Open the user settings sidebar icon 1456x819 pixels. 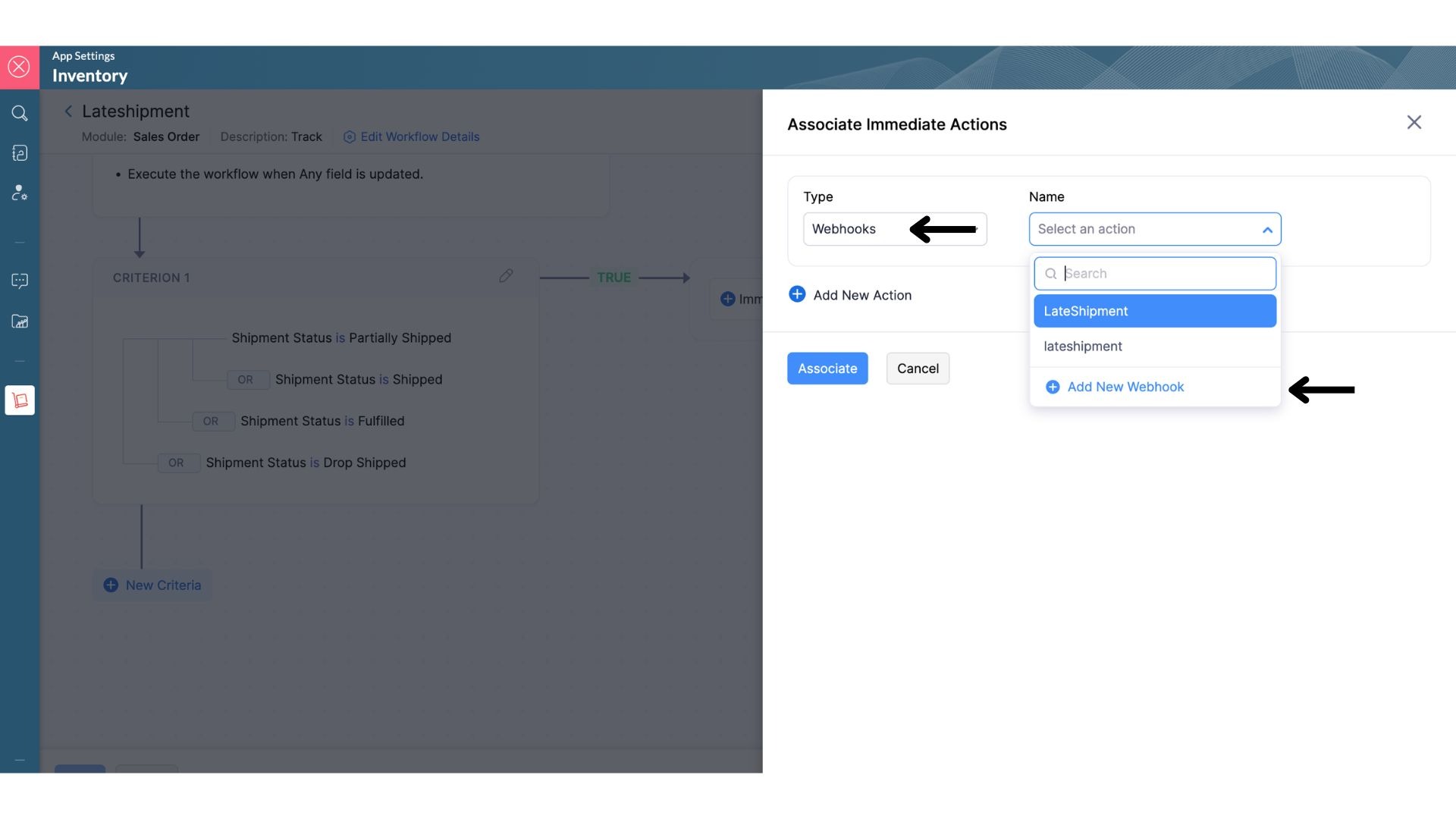pos(20,193)
